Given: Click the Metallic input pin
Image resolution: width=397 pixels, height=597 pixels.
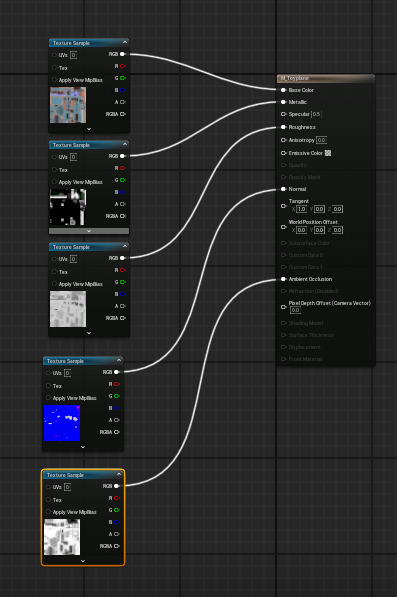Looking at the screenshot, I should (x=283, y=102).
